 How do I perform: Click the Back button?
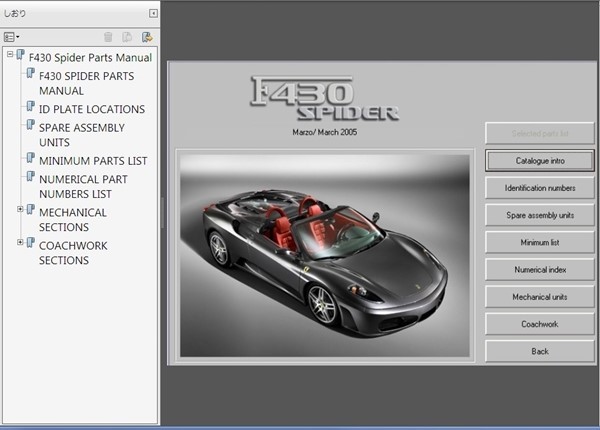(540, 351)
